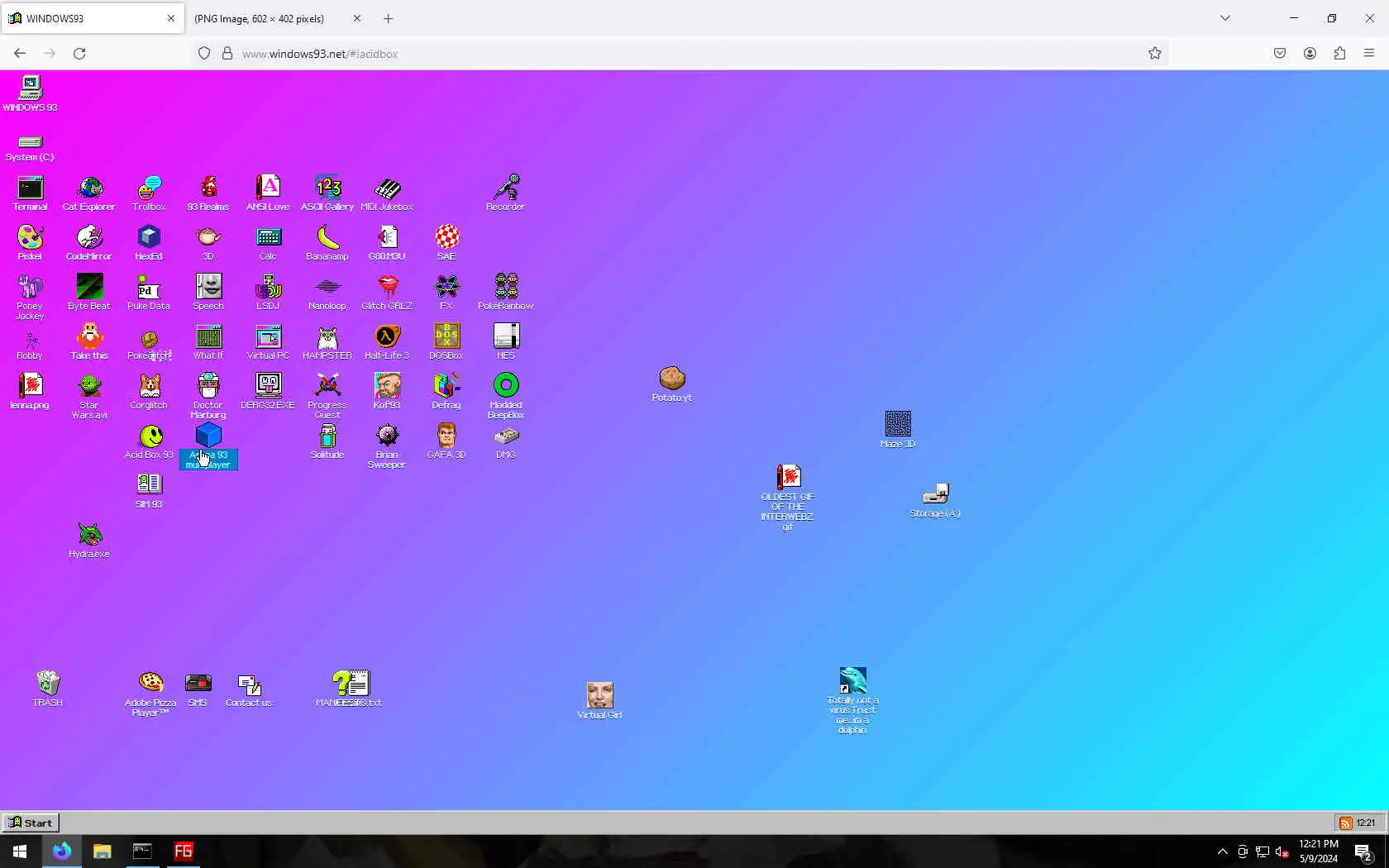
Task: Open the System (C:) drive icon
Action: tap(30, 147)
